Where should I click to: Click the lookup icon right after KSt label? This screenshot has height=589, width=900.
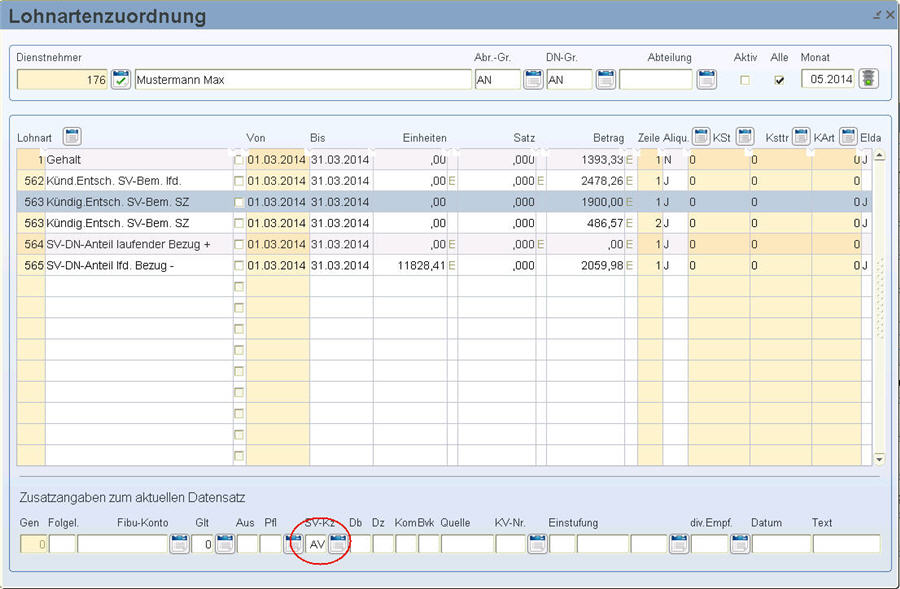(744, 137)
